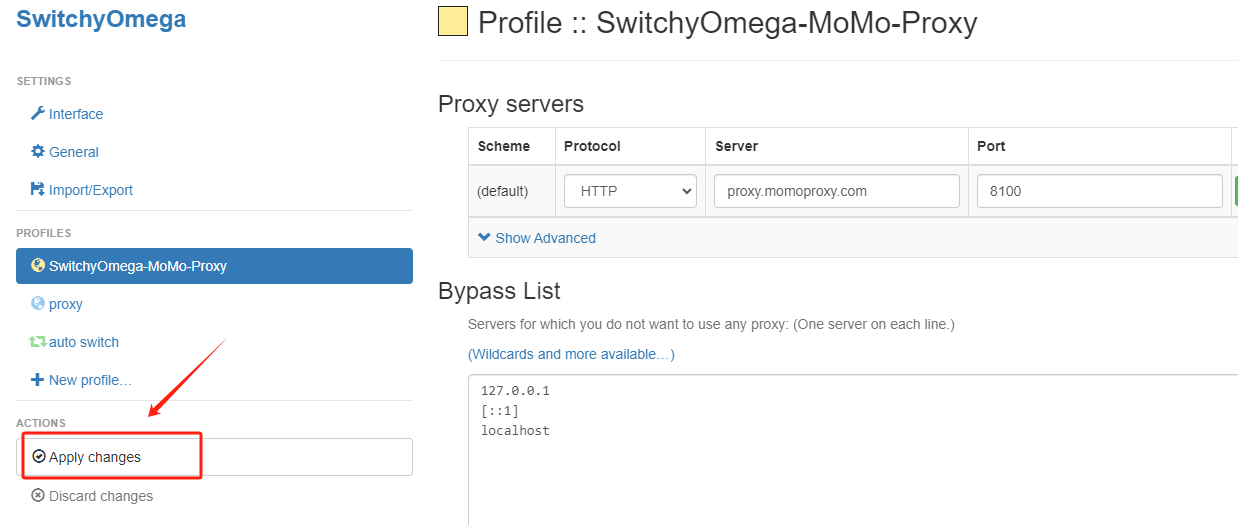Click the wrench icon next to Interface

(x=38, y=114)
